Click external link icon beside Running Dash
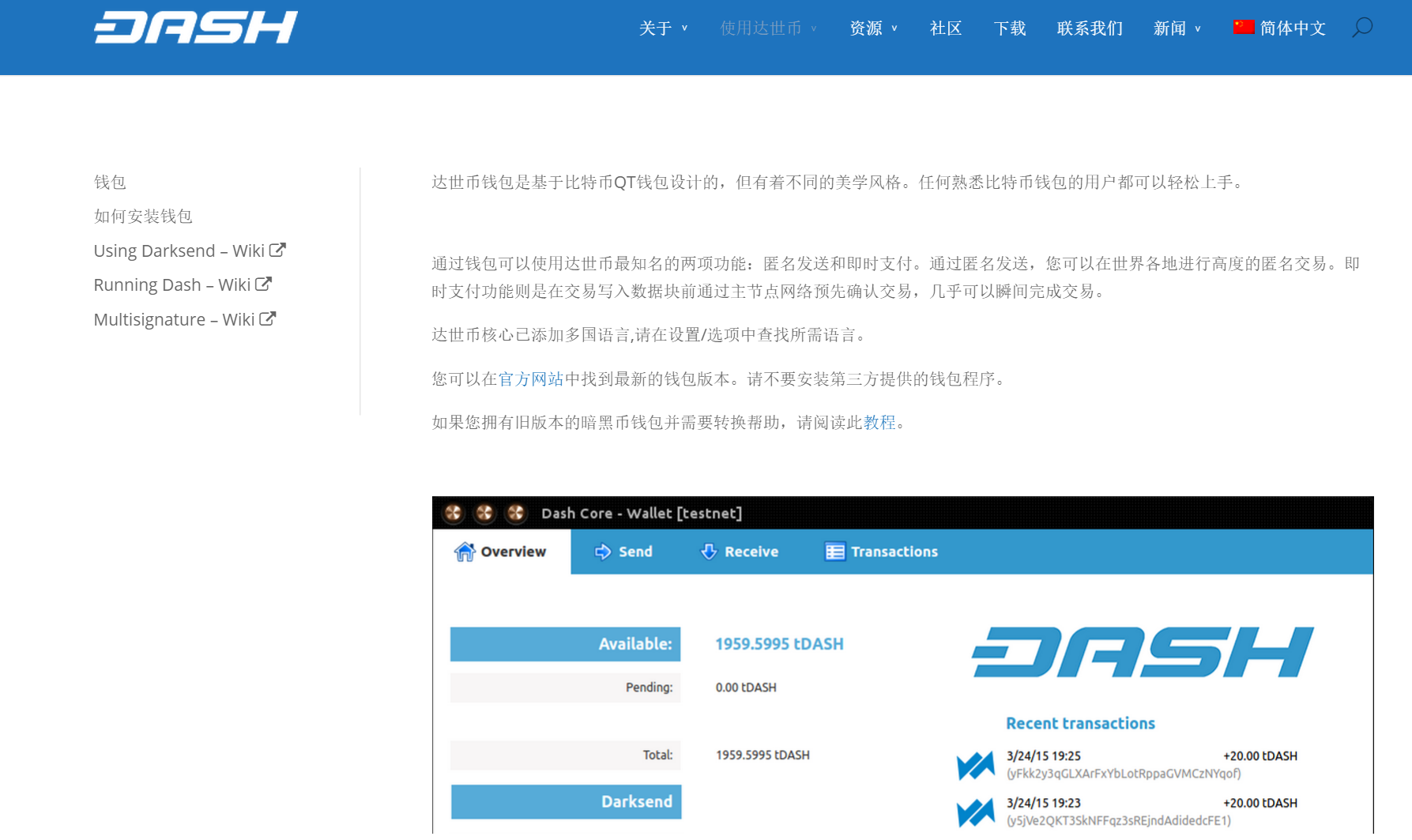1412x840 pixels. point(263,284)
